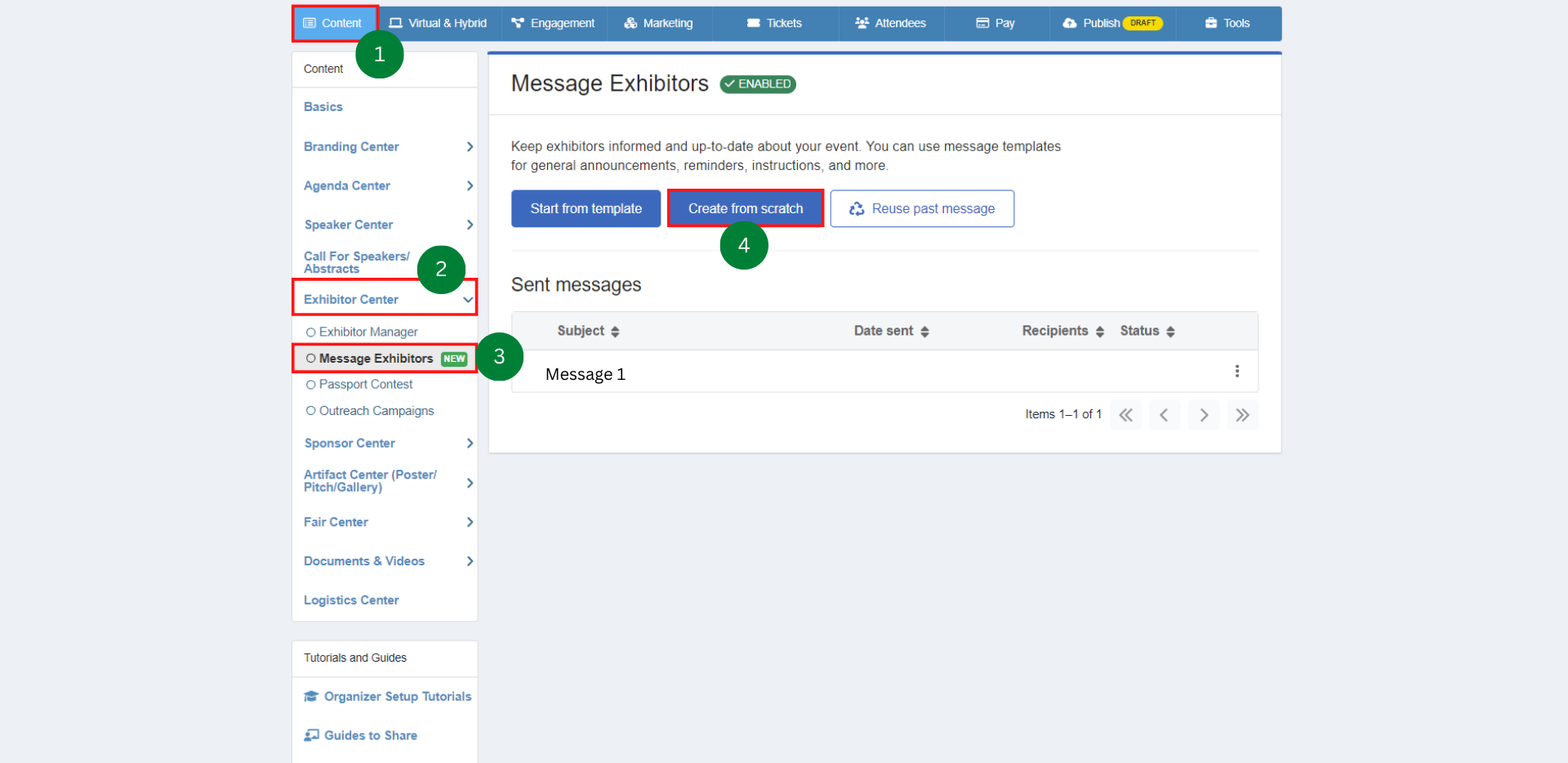
Task: Open Logistics Center
Action: (351, 600)
